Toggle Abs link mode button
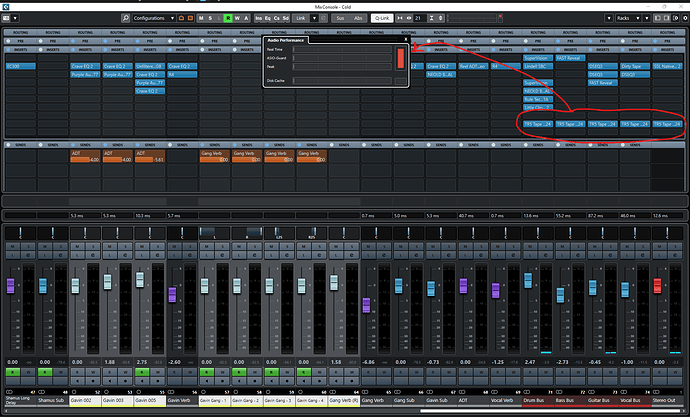This screenshot has height=417, width=690. point(358,18)
